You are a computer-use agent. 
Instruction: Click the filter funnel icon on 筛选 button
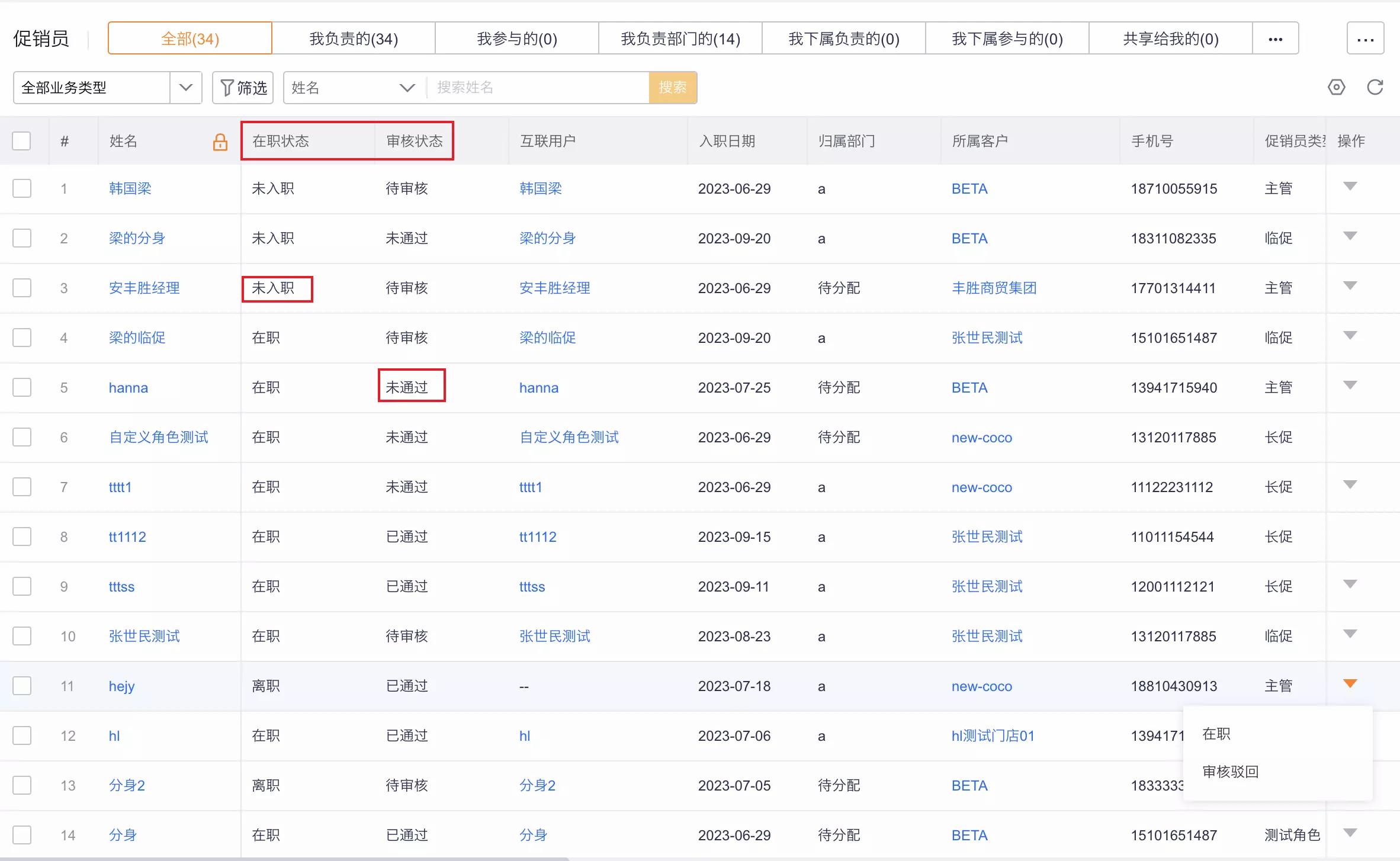[x=228, y=87]
